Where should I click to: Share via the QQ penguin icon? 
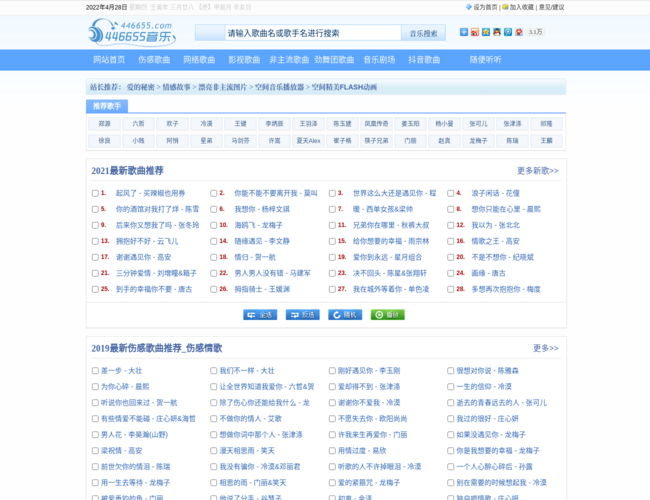497,32
